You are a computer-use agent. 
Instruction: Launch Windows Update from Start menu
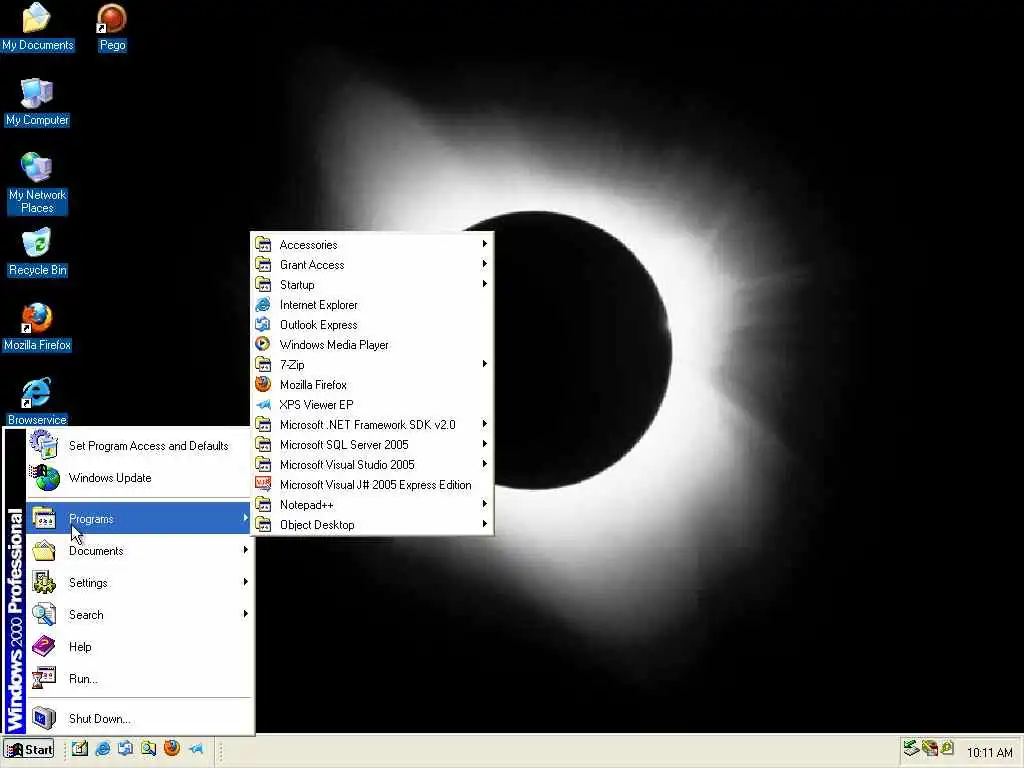138,478
